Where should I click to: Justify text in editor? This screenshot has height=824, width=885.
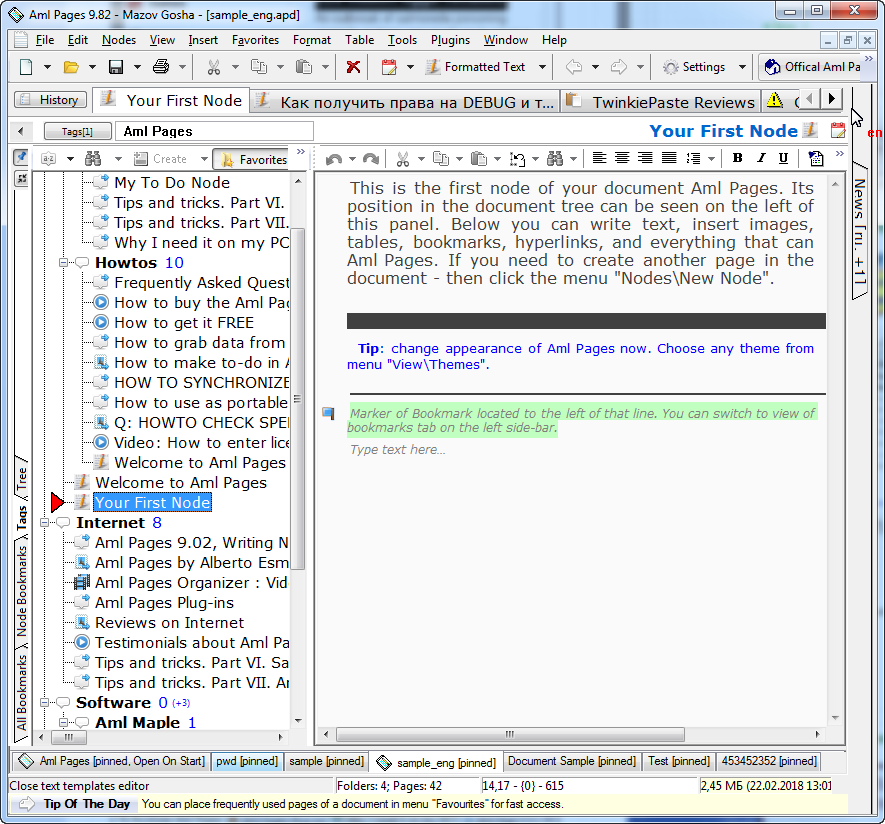(x=669, y=158)
